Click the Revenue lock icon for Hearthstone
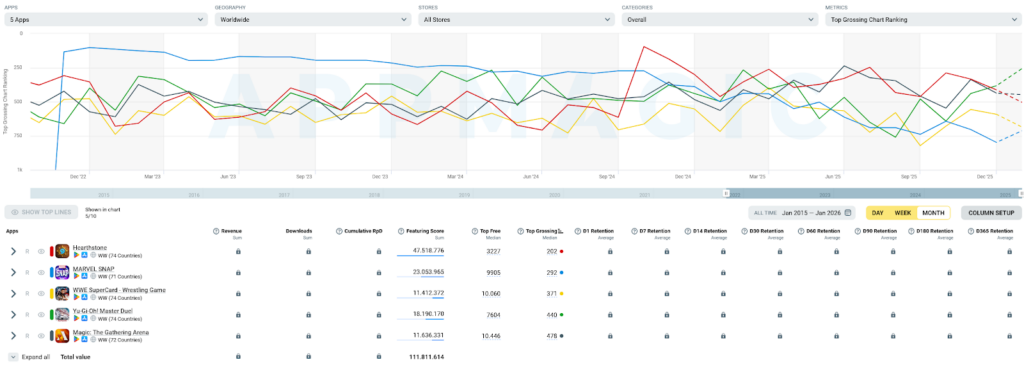1024x374 pixels. (238, 251)
